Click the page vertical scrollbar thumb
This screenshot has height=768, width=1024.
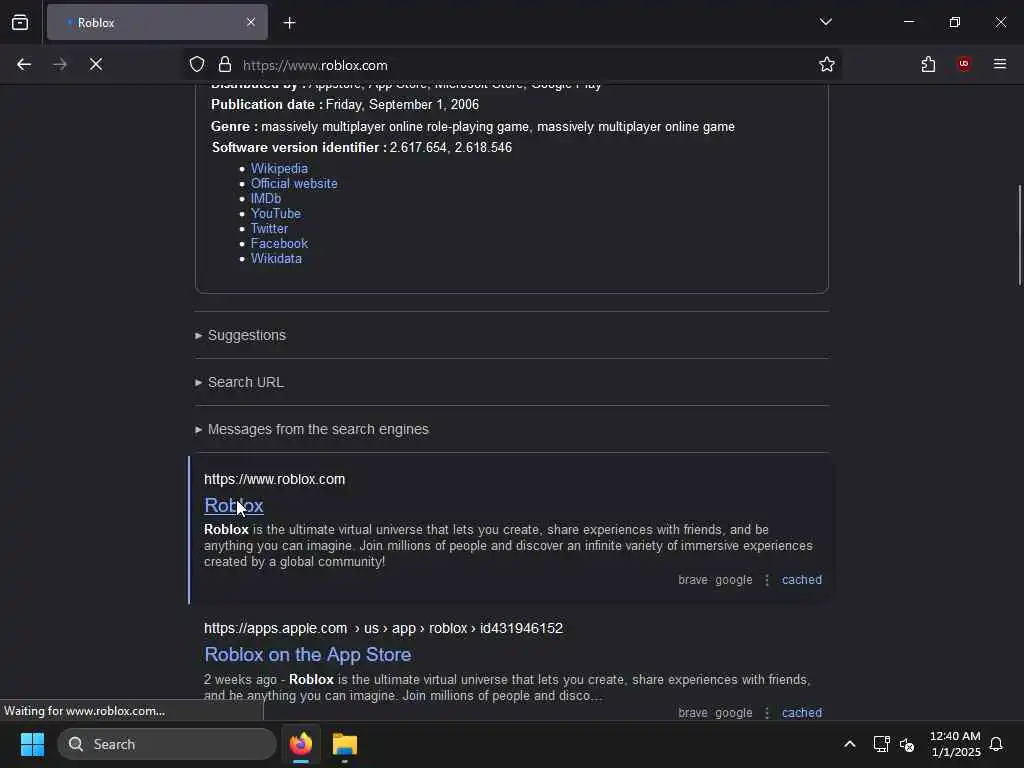click(x=1019, y=235)
